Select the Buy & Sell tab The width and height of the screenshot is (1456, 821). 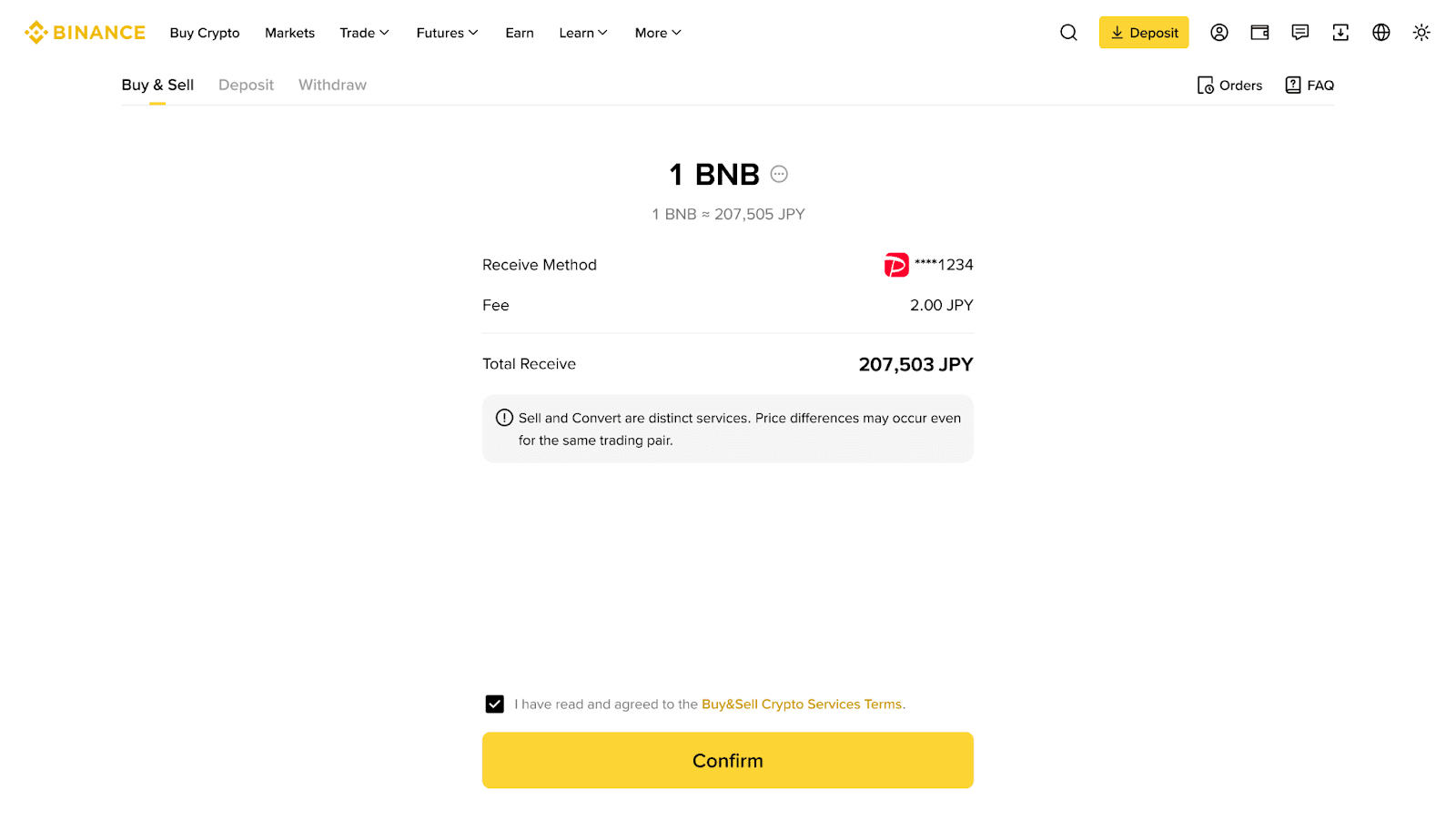(157, 85)
